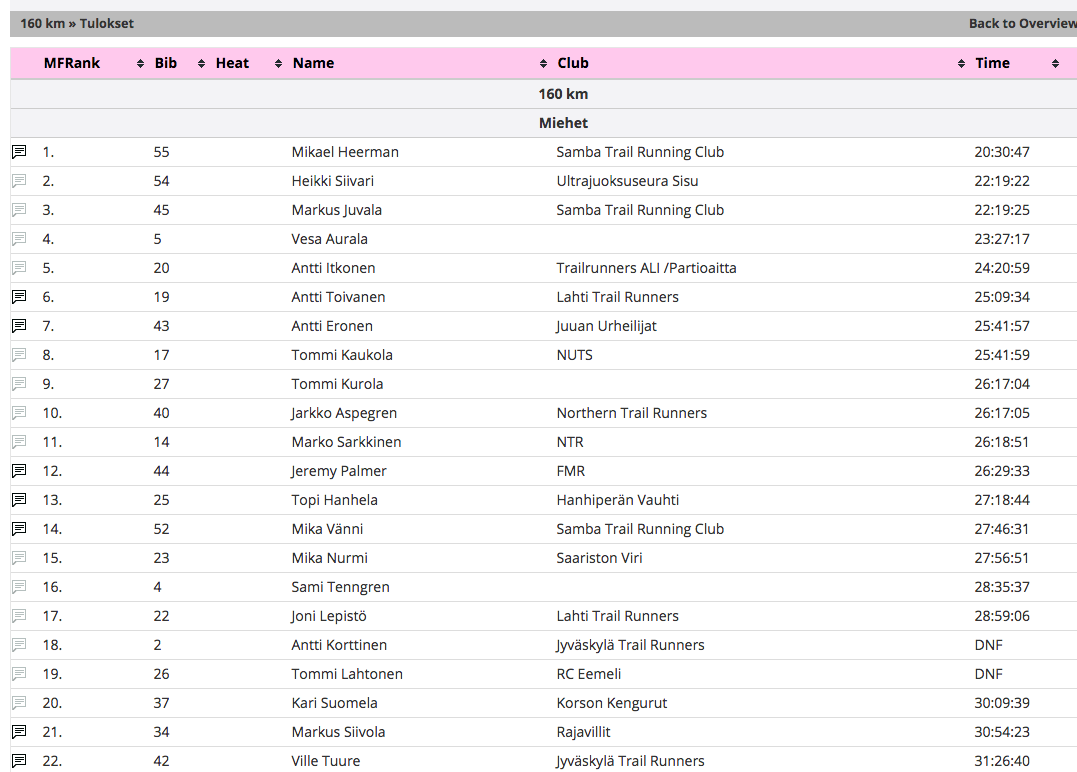Image resolution: width=1077 pixels, height=772 pixels.
Task: Select club Juuan Urheilijat
Action: click(606, 326)
